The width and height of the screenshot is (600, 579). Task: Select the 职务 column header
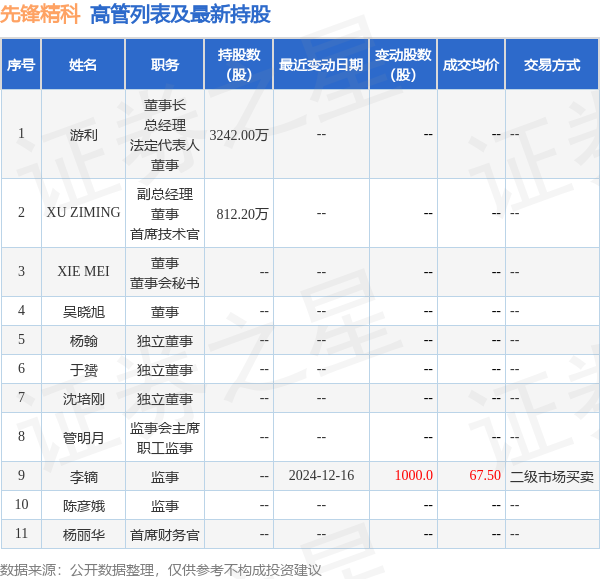click(165, 64)
